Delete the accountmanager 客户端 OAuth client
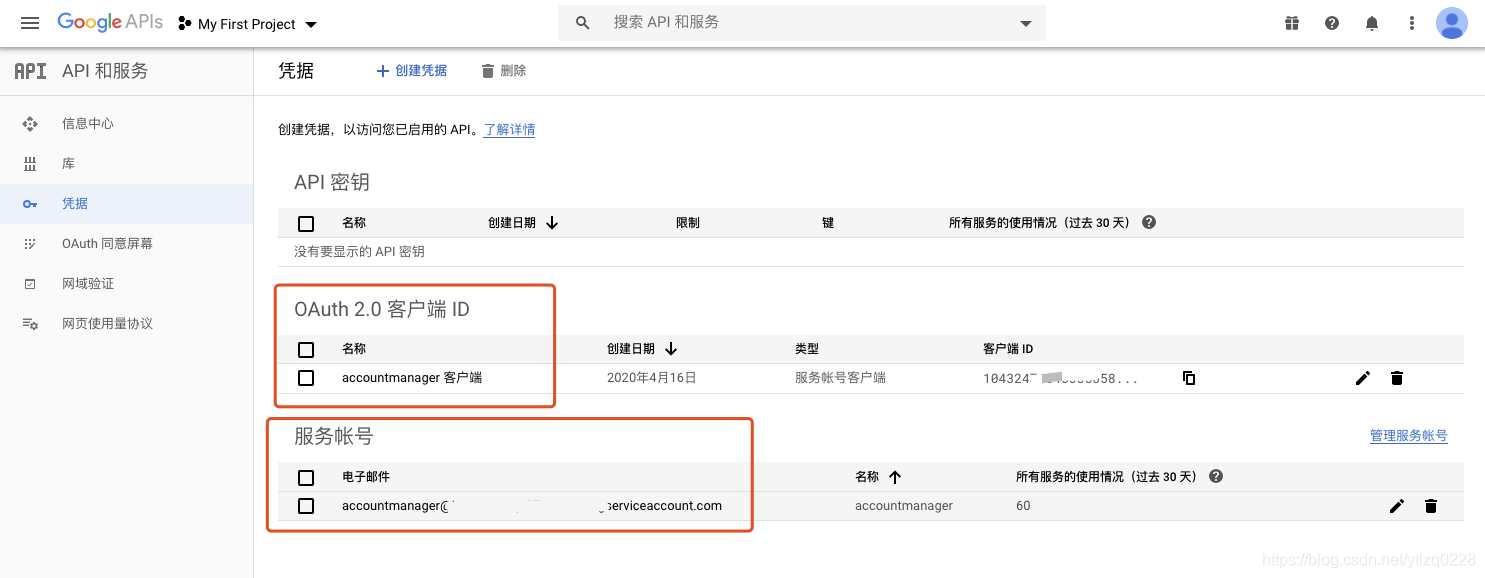The height and width of the screenshot is (578, 1485). [x=1397, y=378]
